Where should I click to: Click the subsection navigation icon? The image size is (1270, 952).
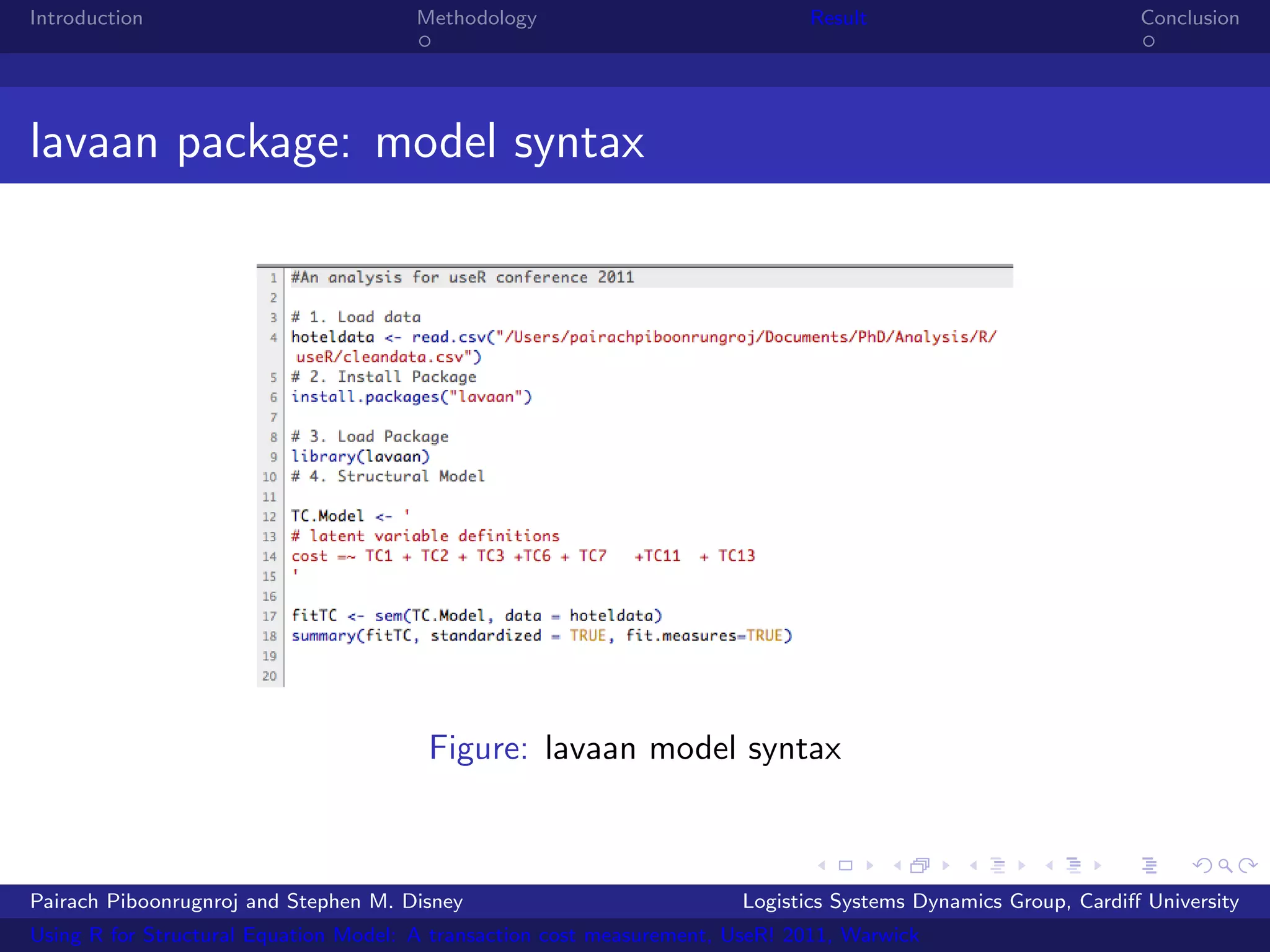(998, 865)
